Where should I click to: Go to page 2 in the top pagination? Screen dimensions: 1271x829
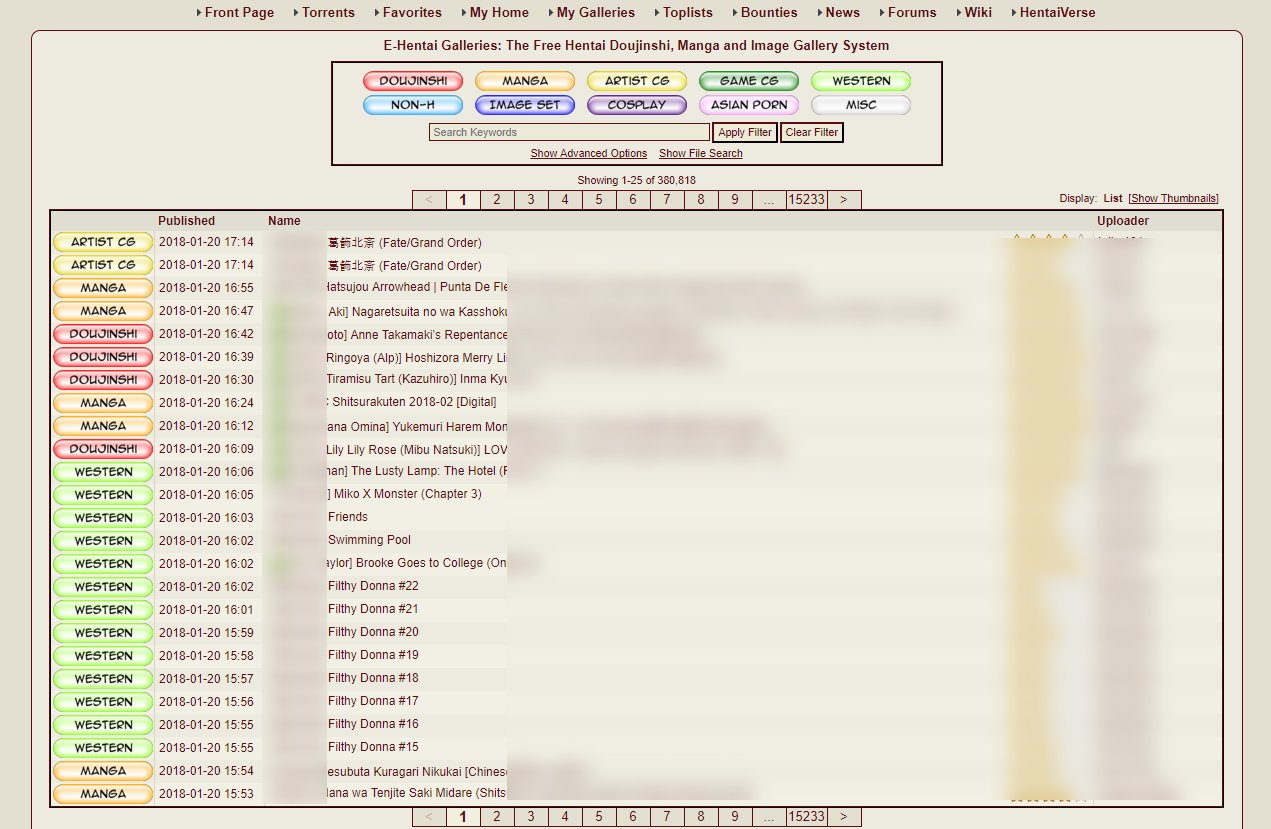tap(497, 199)
